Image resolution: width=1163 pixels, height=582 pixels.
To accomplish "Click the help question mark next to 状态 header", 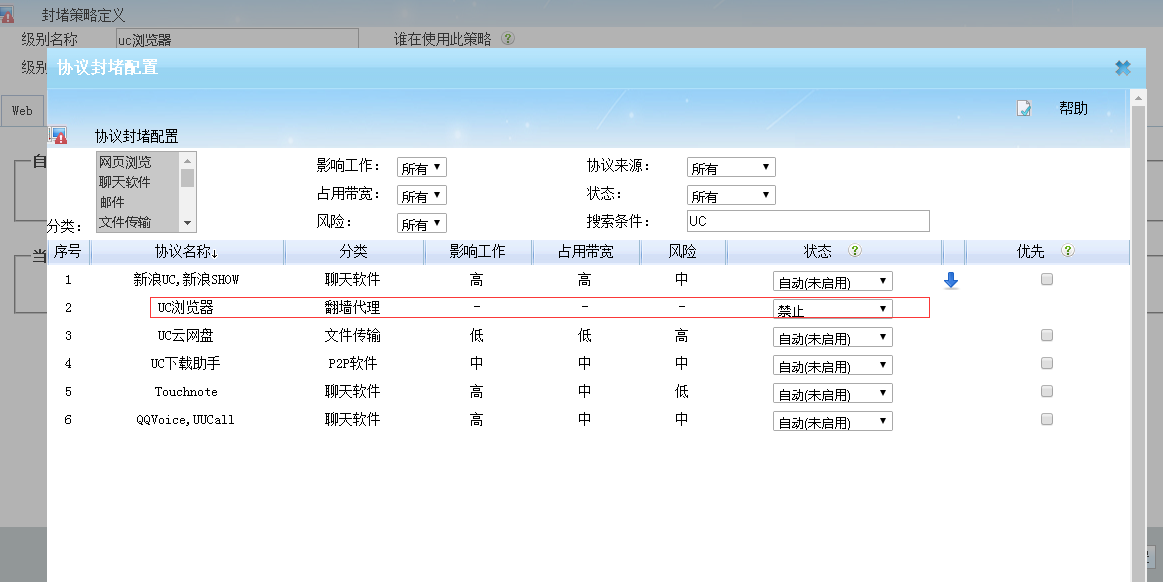I will coord(855,252).
